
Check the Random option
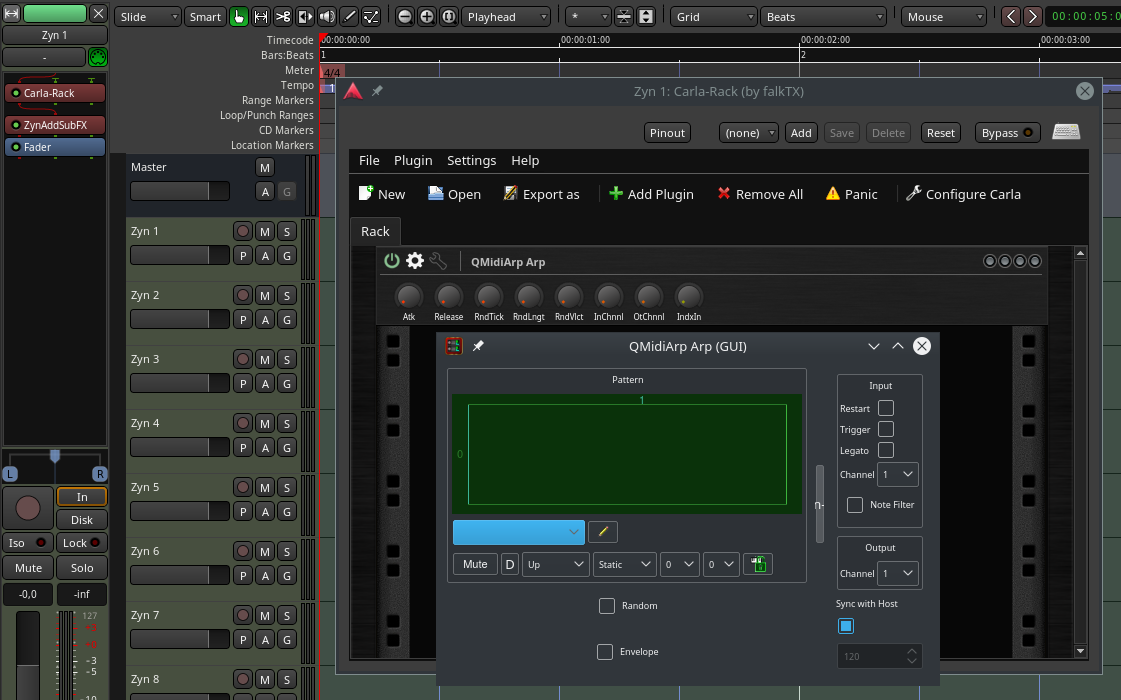[x=607, y=606]
